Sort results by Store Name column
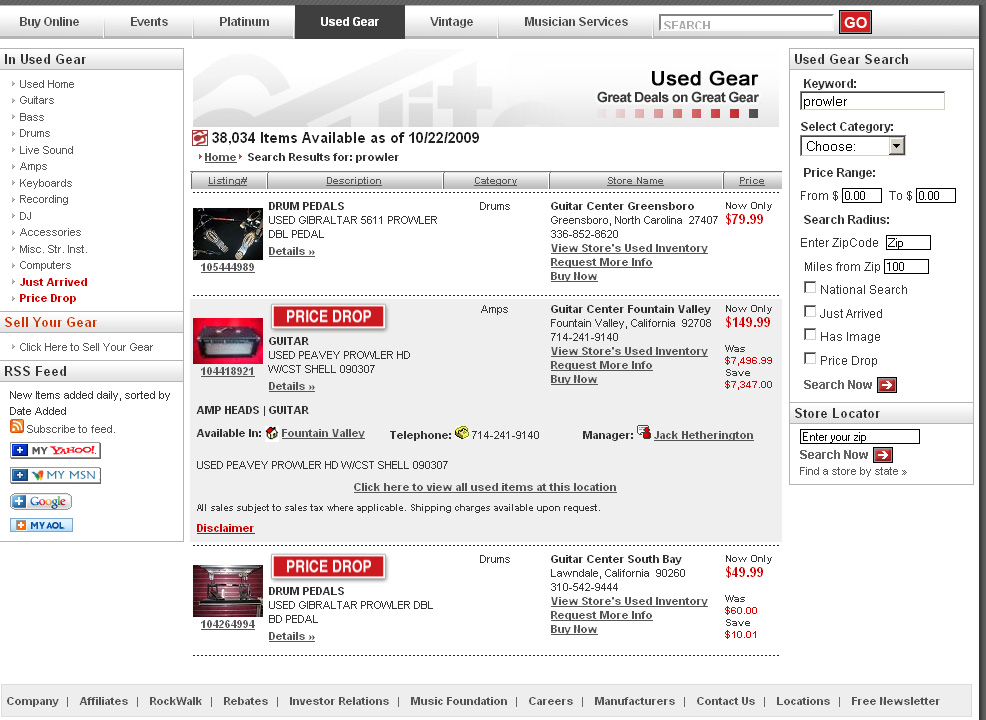This screenshot has height=720, width=986. tap(635, 180)
